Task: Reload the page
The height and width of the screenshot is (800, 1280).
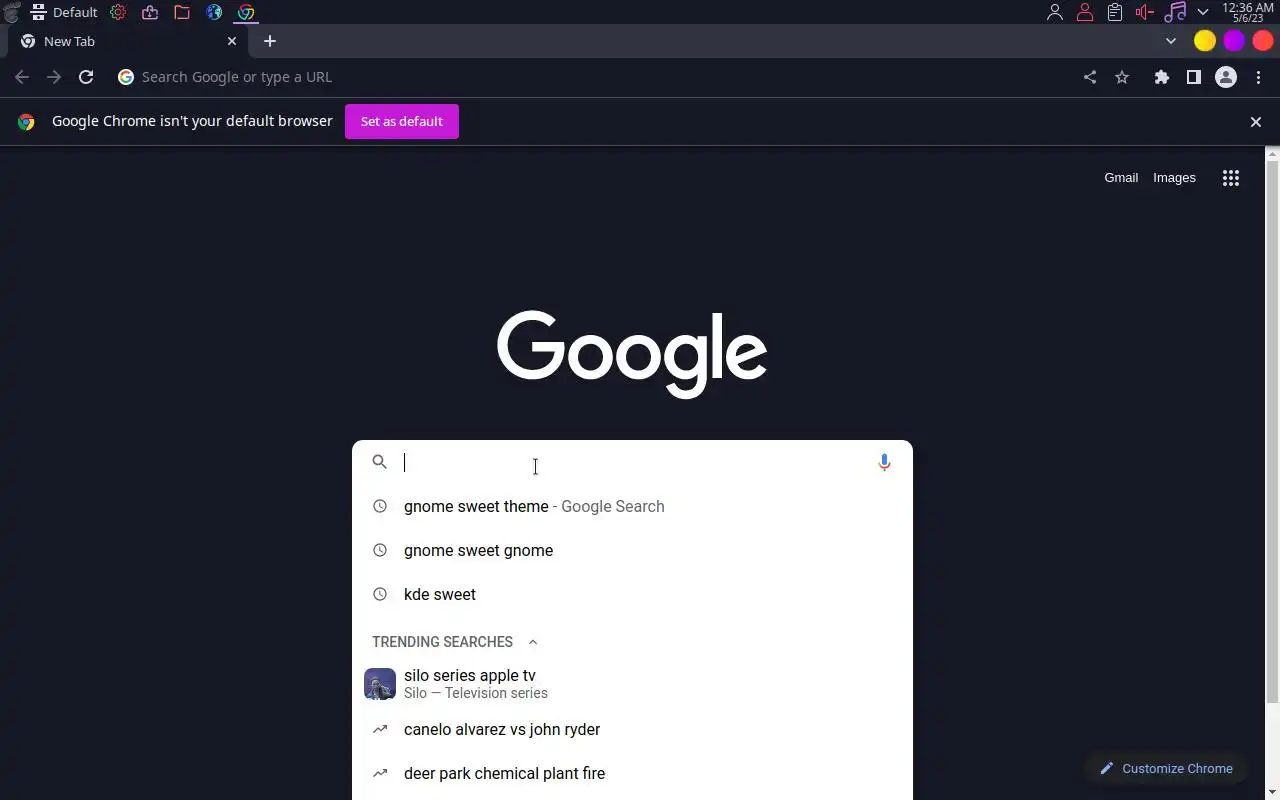Action: tap(86, 77)
